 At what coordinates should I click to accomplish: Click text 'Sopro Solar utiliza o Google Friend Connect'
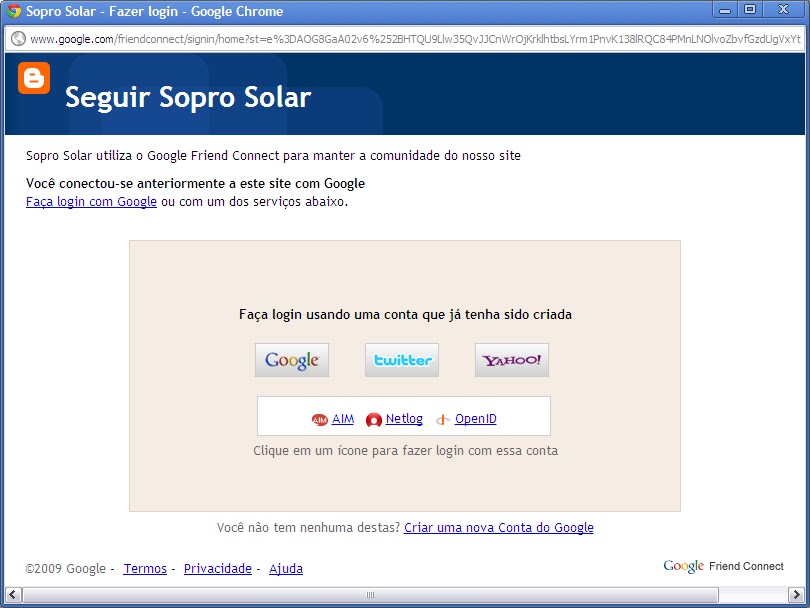tap(152, 155)
